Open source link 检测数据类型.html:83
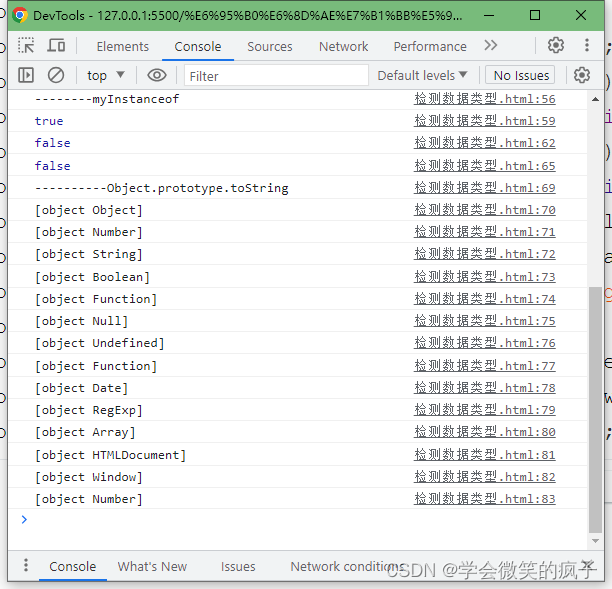Screen dimensions: 612x589 pos(484,498)
